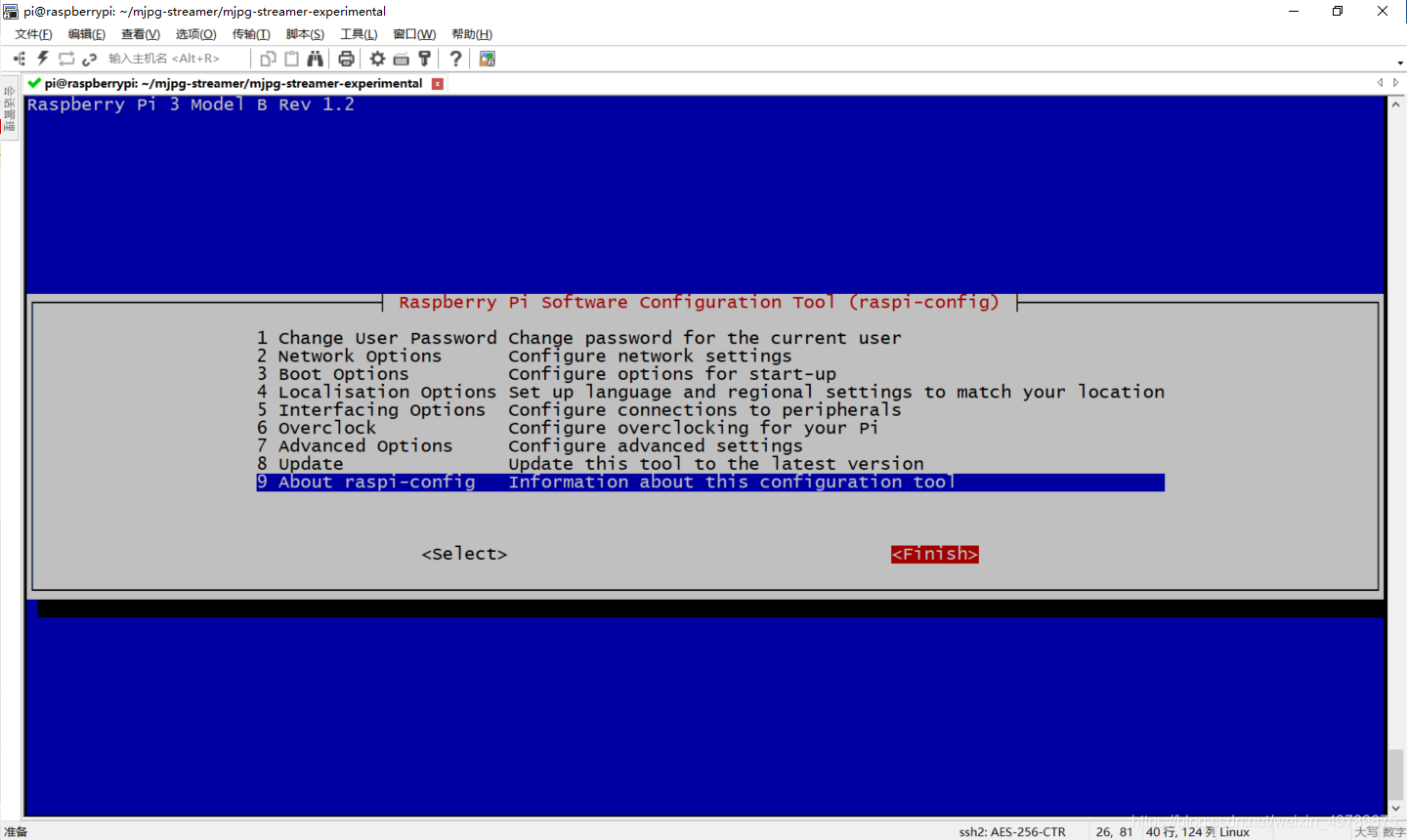Select '7 Advanced Options' menu row
The height and width of the screenshot is (840, 1407).
(x=710, y=445)
